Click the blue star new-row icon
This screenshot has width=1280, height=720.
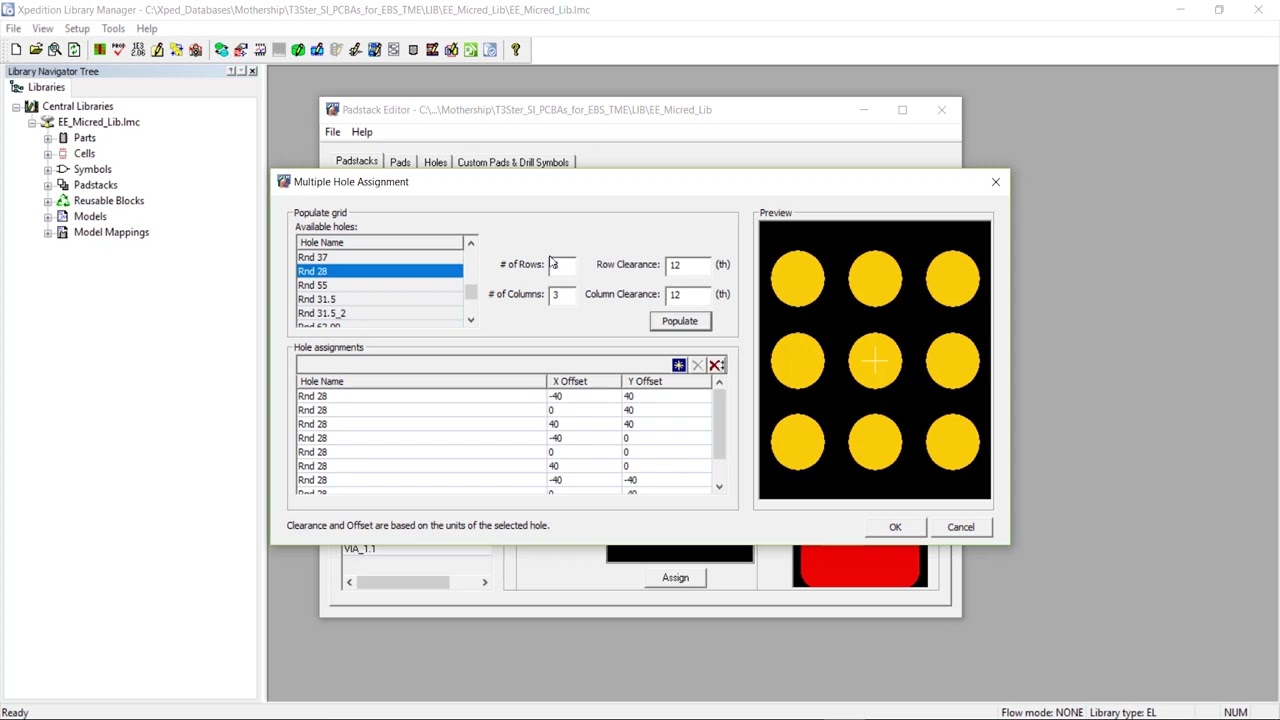point(679,365)
